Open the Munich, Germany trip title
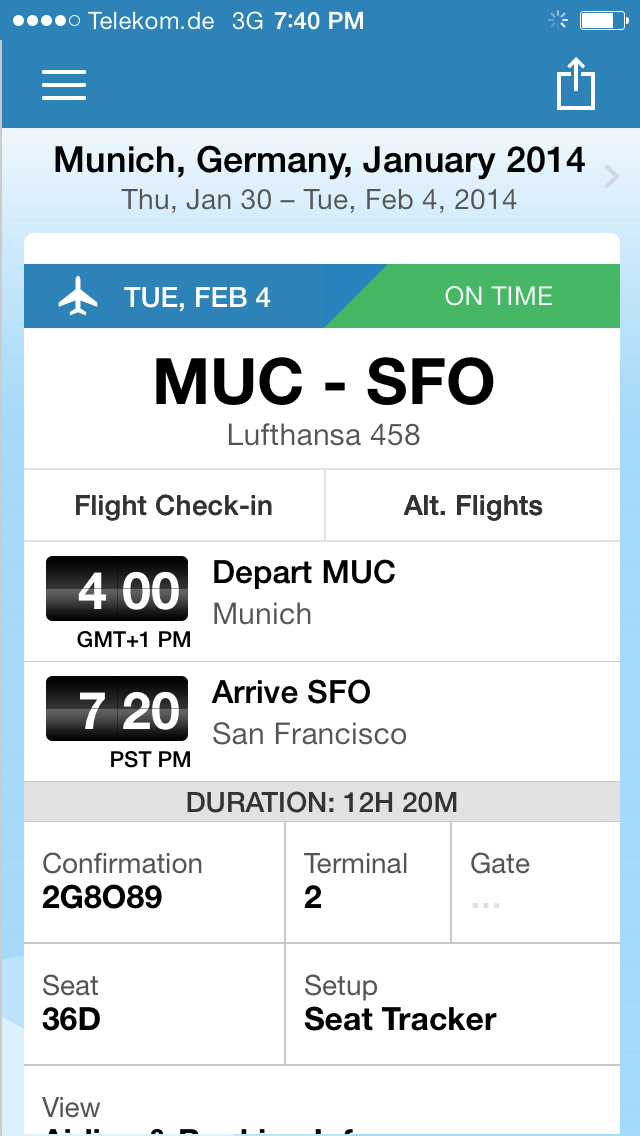 point(319,160)
